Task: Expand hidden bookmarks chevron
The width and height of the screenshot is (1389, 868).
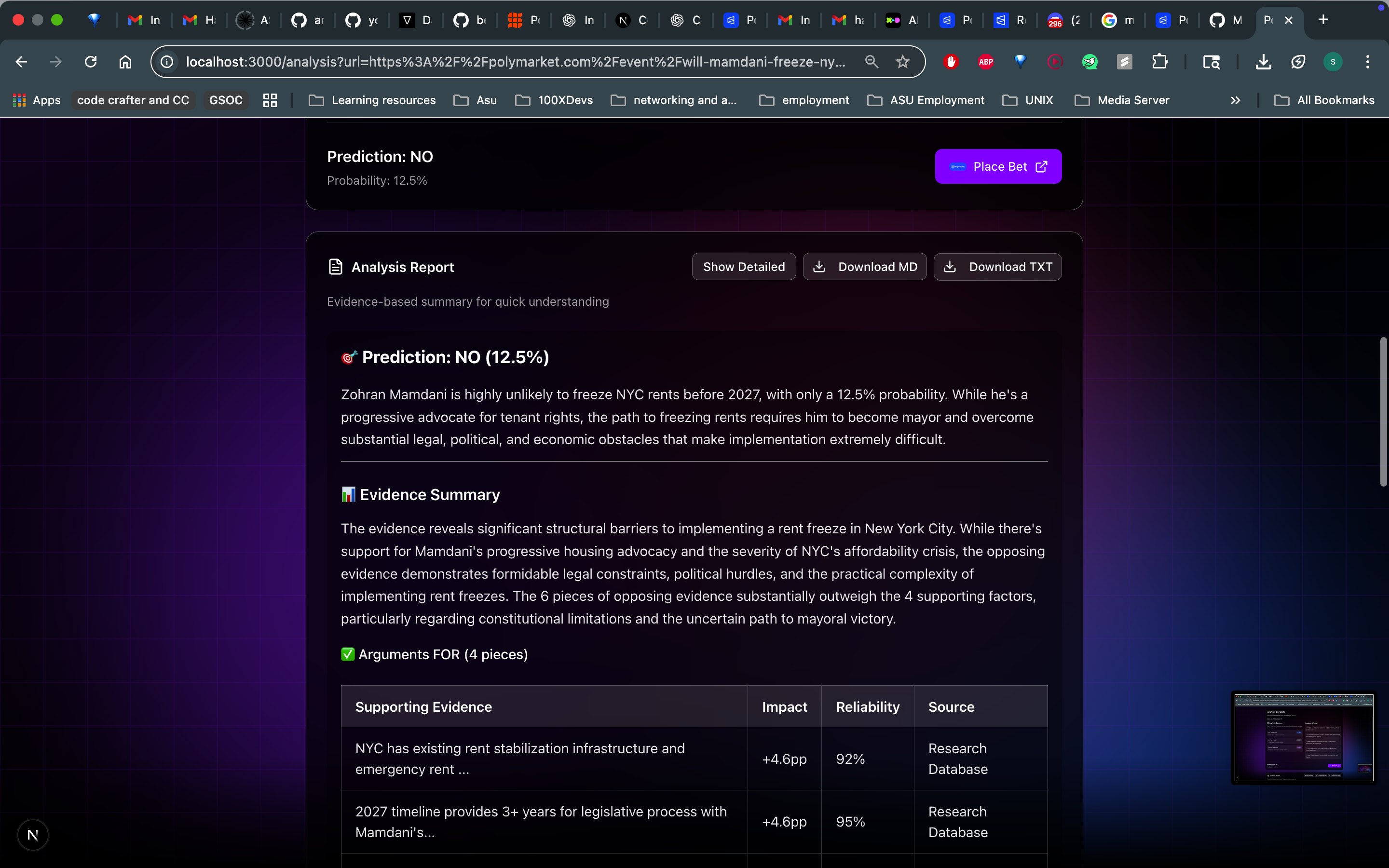Action: (1235, 100)
